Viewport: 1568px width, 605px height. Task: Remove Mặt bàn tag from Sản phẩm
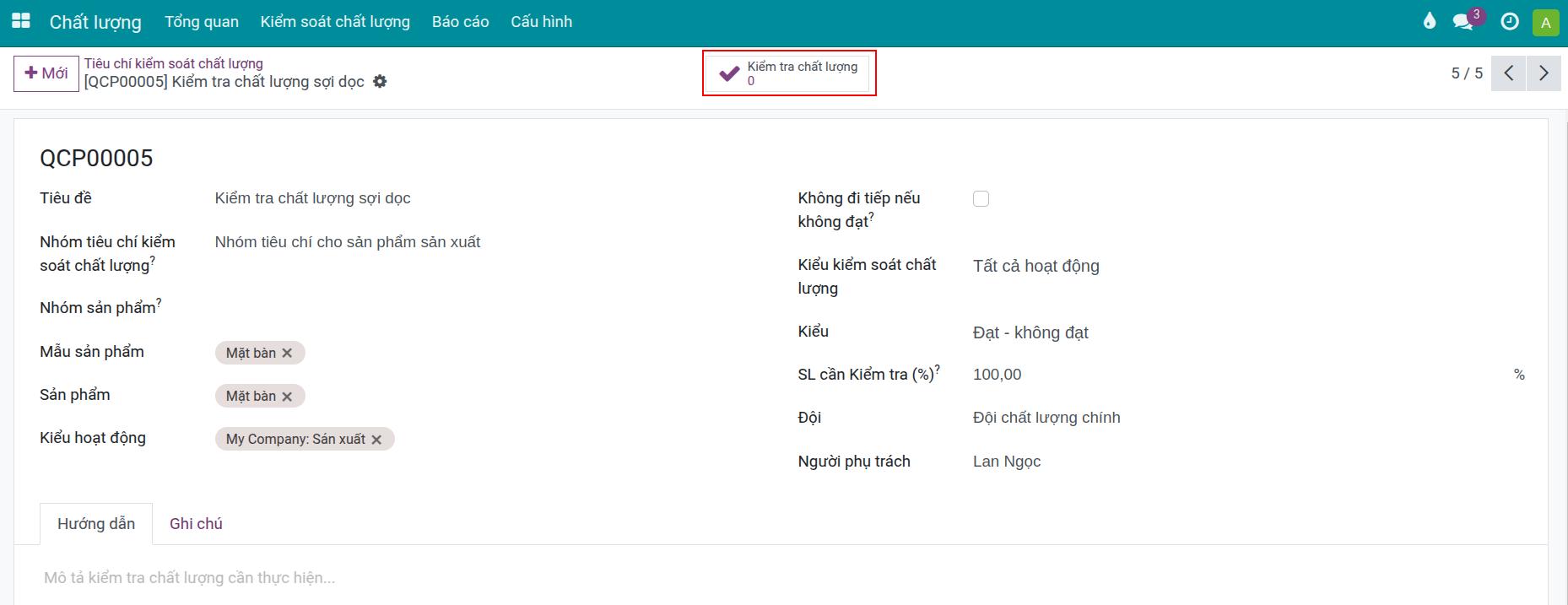(287, 396)
